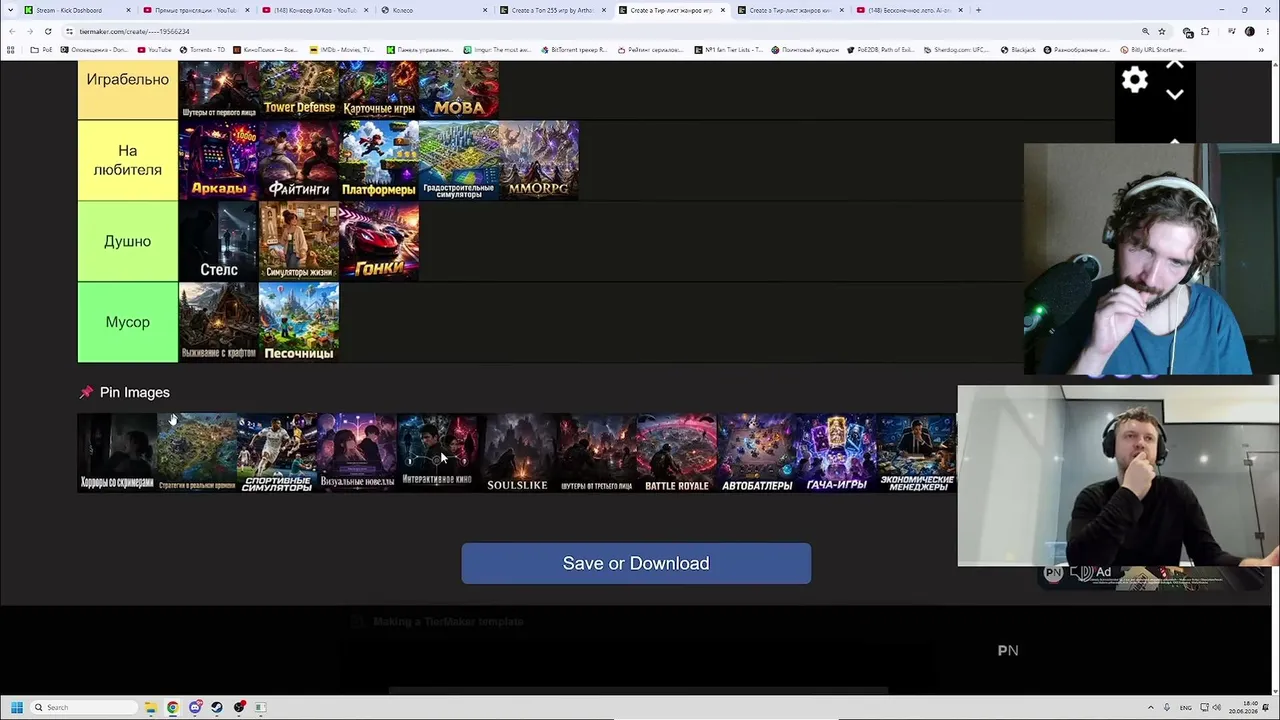Reload the tiermaker page
This screenshot has height=720, width=1280.
tap(47, 31)
